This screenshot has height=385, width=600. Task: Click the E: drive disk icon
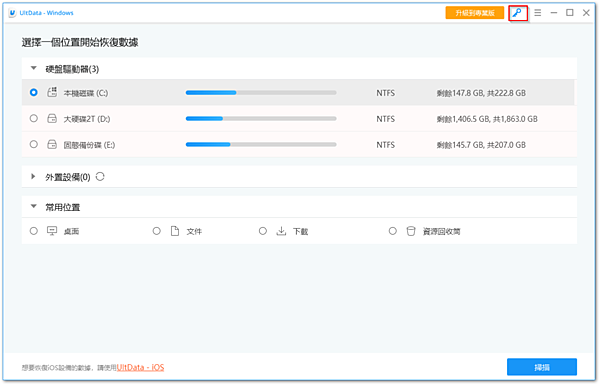52,144
